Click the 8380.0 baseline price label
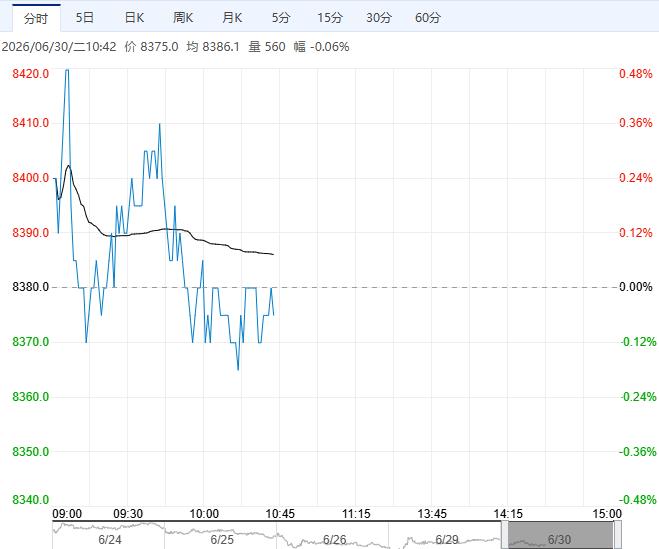The image size is (659, 549). tap(30, 287)
